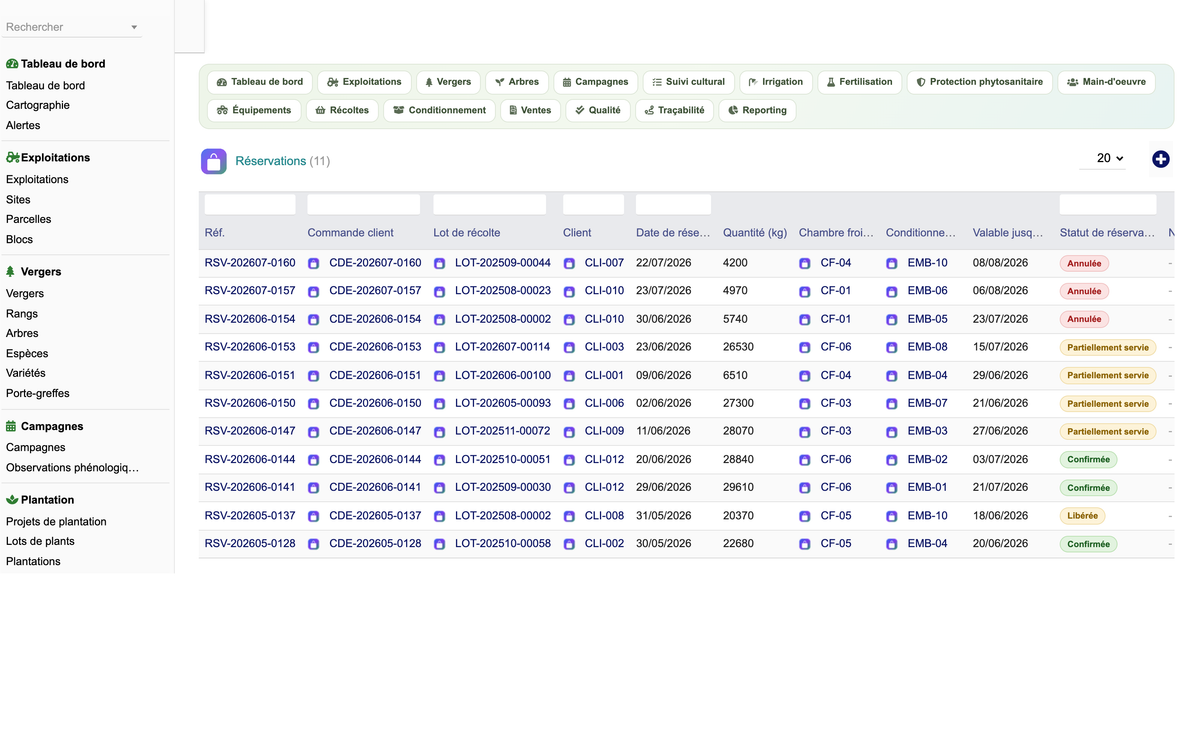The image size is (1200, 743).
Task: Open the Qualité tab
Action: coord(598,110)
